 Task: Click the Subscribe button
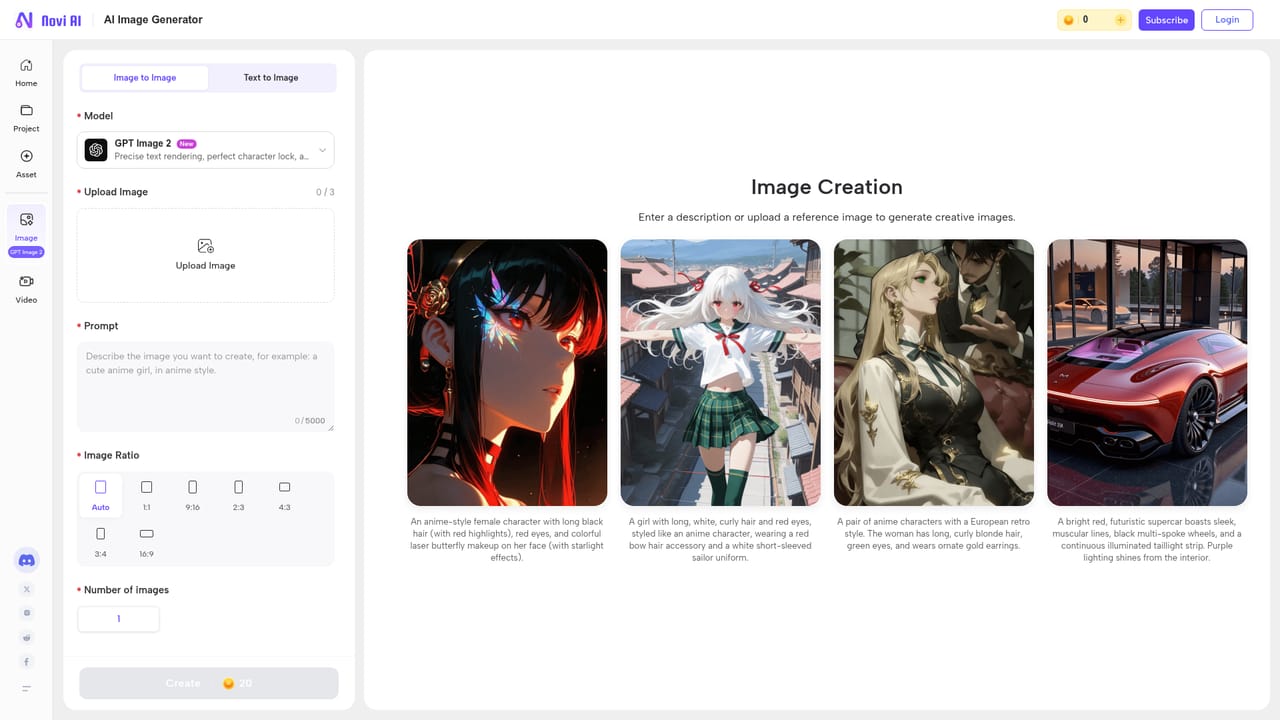[1166, 20]
